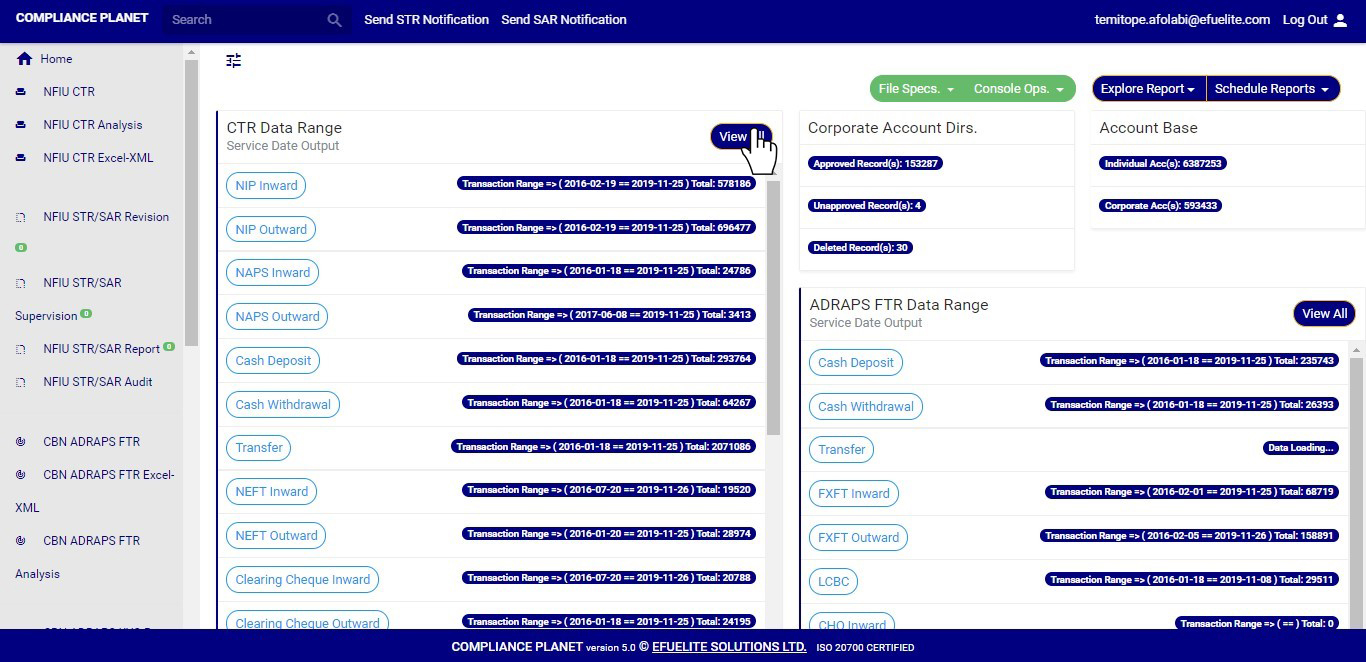Click View All in ADRAPS FTR Data Range
This screenshot has width=1366, height=662.
1324,314
